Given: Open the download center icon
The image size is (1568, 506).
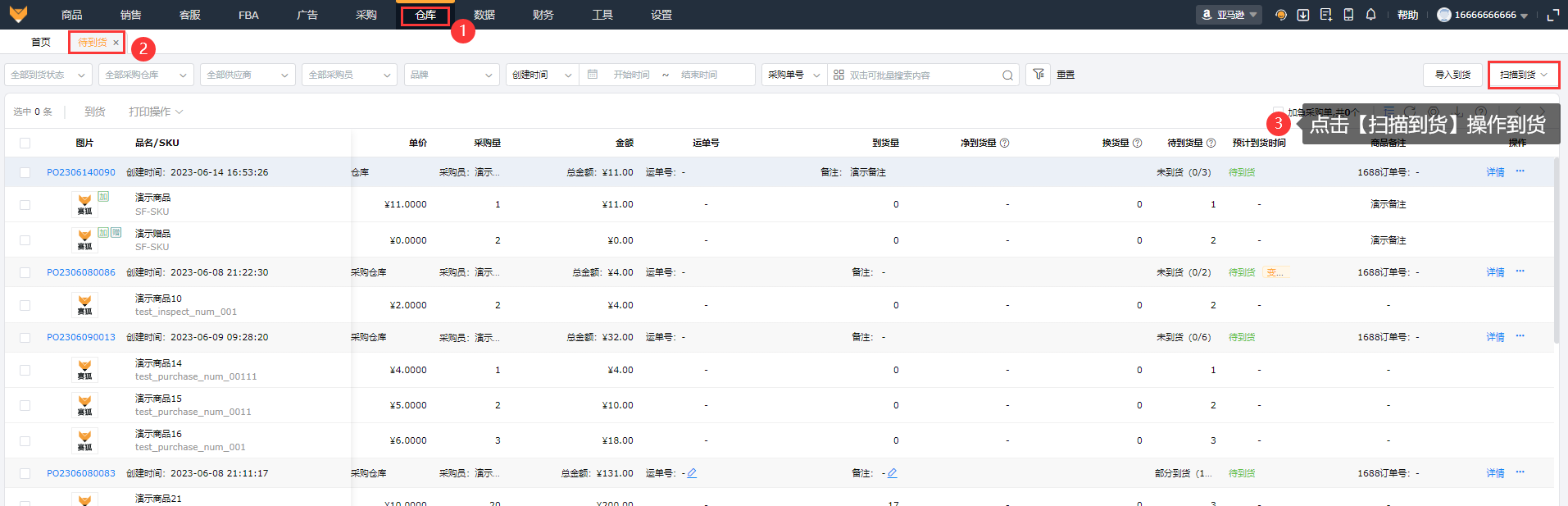Looking at the screenshot, I should click(x=1303, y=15).
